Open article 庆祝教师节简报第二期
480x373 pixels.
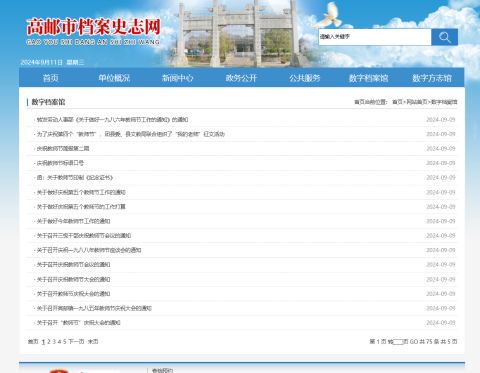63,149
